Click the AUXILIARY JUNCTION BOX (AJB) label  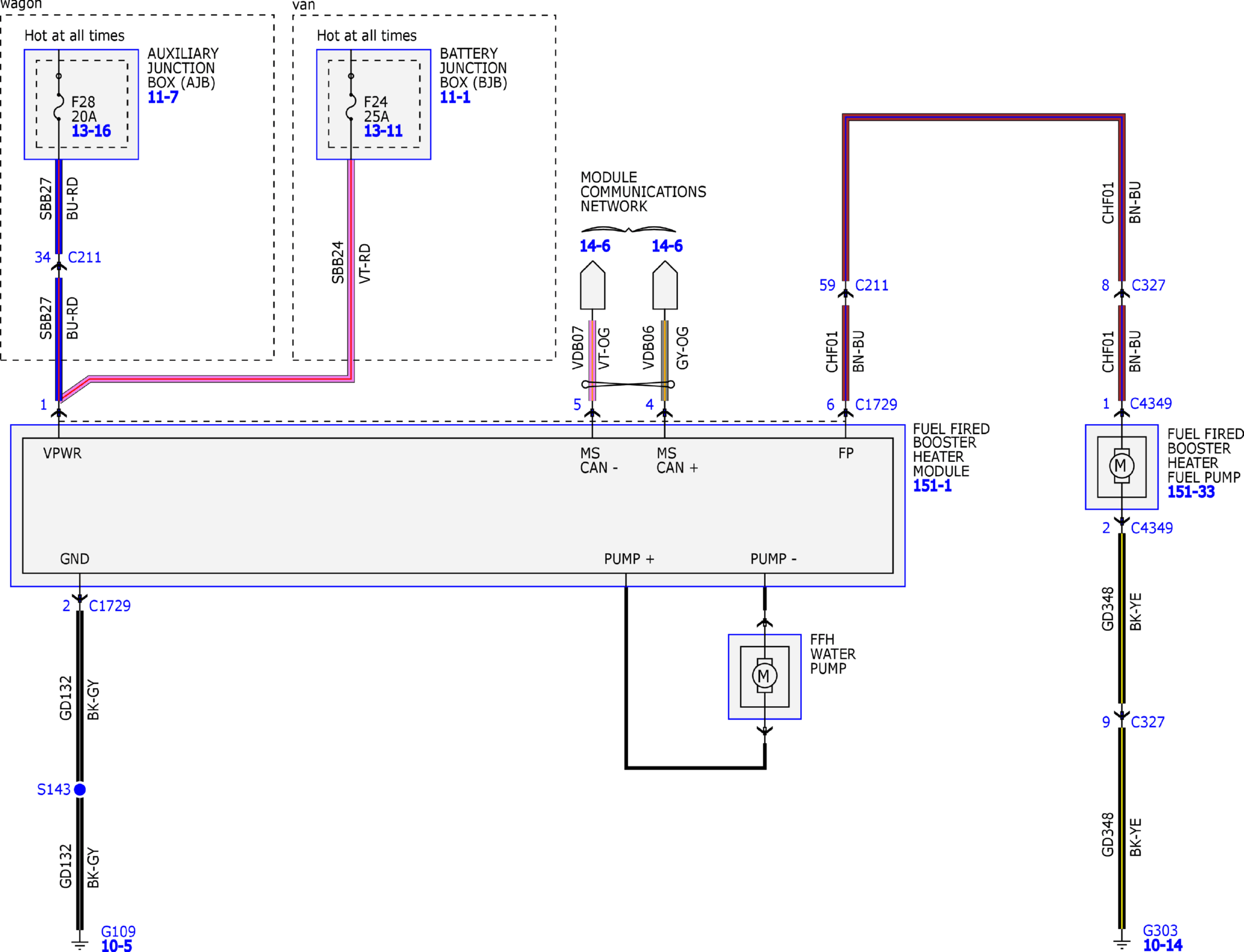tap(183, 68)
